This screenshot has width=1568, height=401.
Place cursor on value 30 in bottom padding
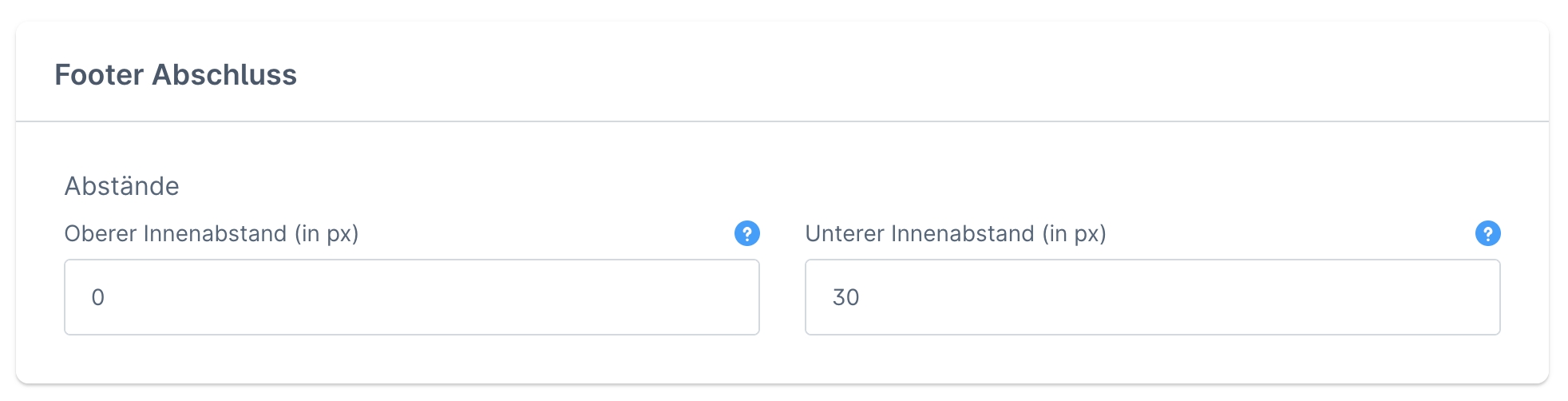click(845, 298)
